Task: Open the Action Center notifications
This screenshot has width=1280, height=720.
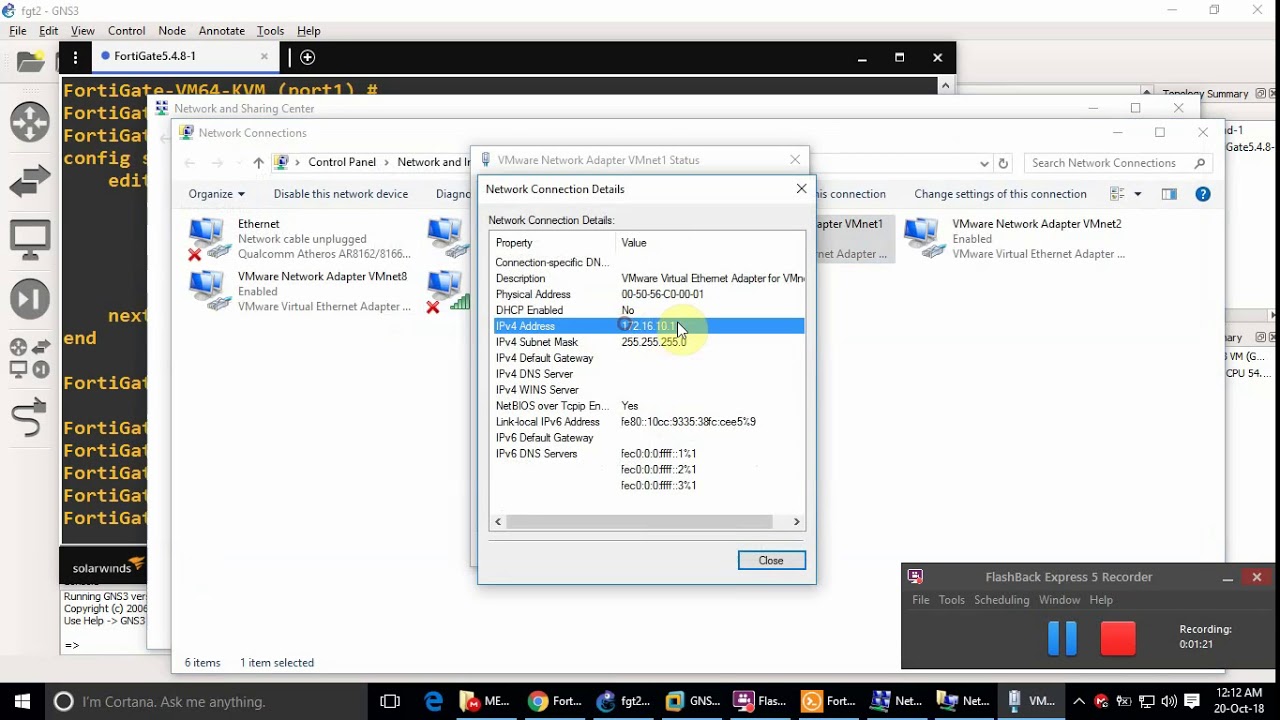Action: point(1192,701)
